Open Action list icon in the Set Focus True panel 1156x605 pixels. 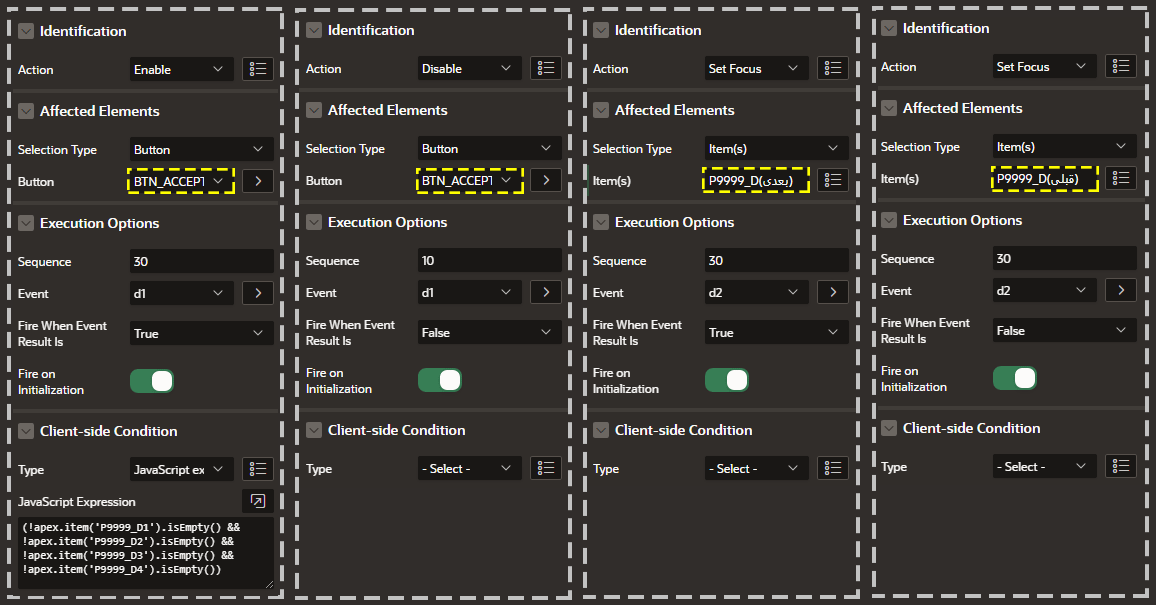833,68
